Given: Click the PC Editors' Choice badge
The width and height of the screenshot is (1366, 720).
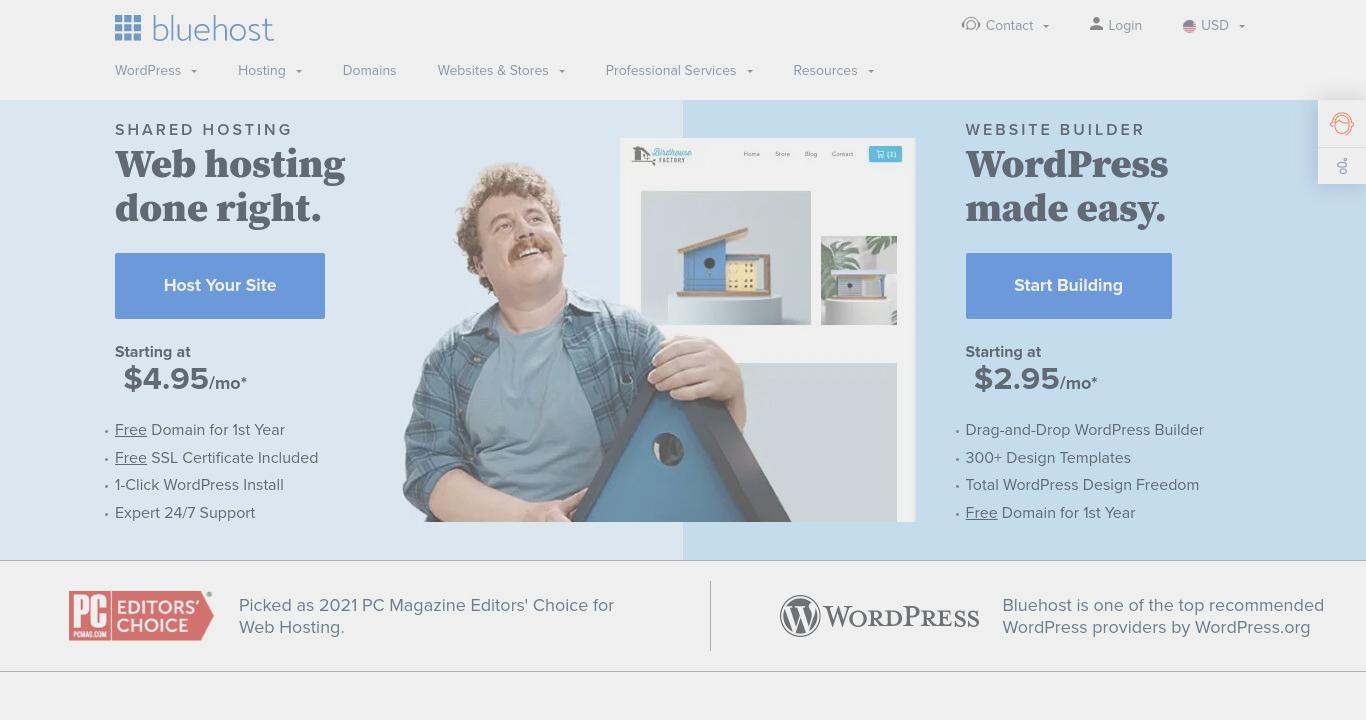Looking at the screenshot, I should (x=141, y=615).
